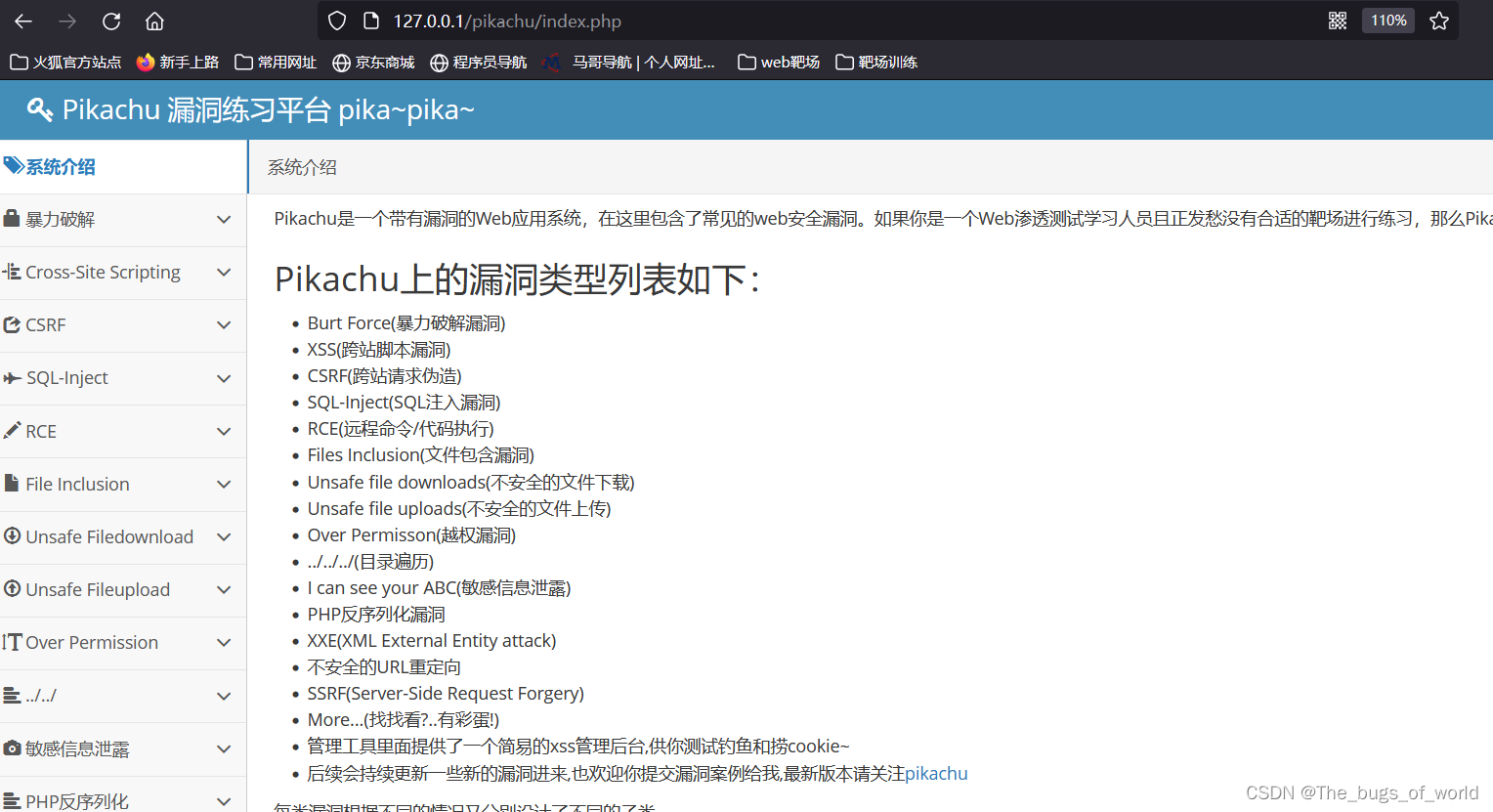Viewport: 1493px width, 812px height.
Task: Click the lock icon beside 暴力破解
Action: (x=12, y=218)
